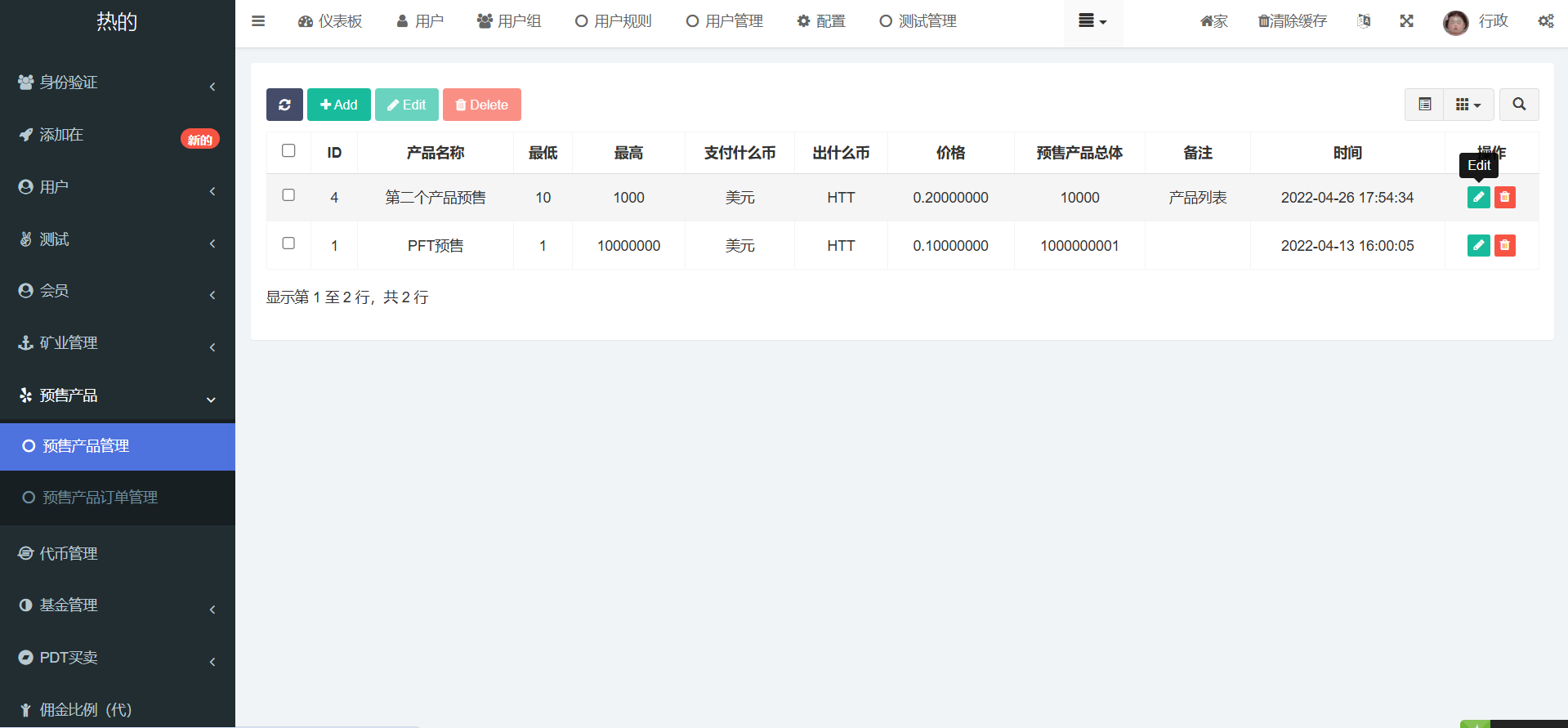Toggle the table card view icon
This screenshot has height=728, width=1568.
[x=1424, y=105]
